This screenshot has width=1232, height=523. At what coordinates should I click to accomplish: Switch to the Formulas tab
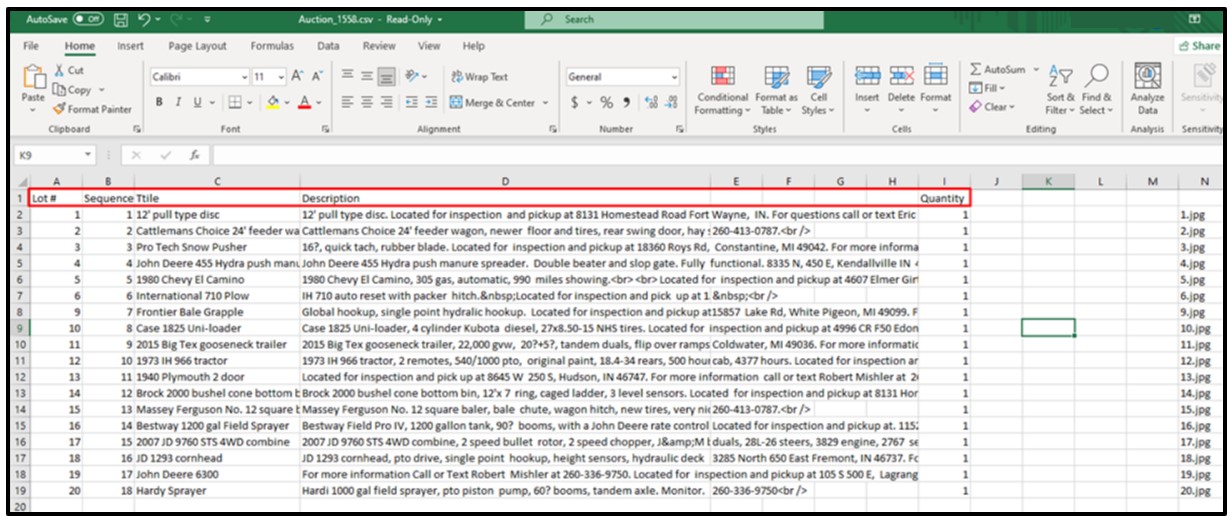tap(272, 46)
